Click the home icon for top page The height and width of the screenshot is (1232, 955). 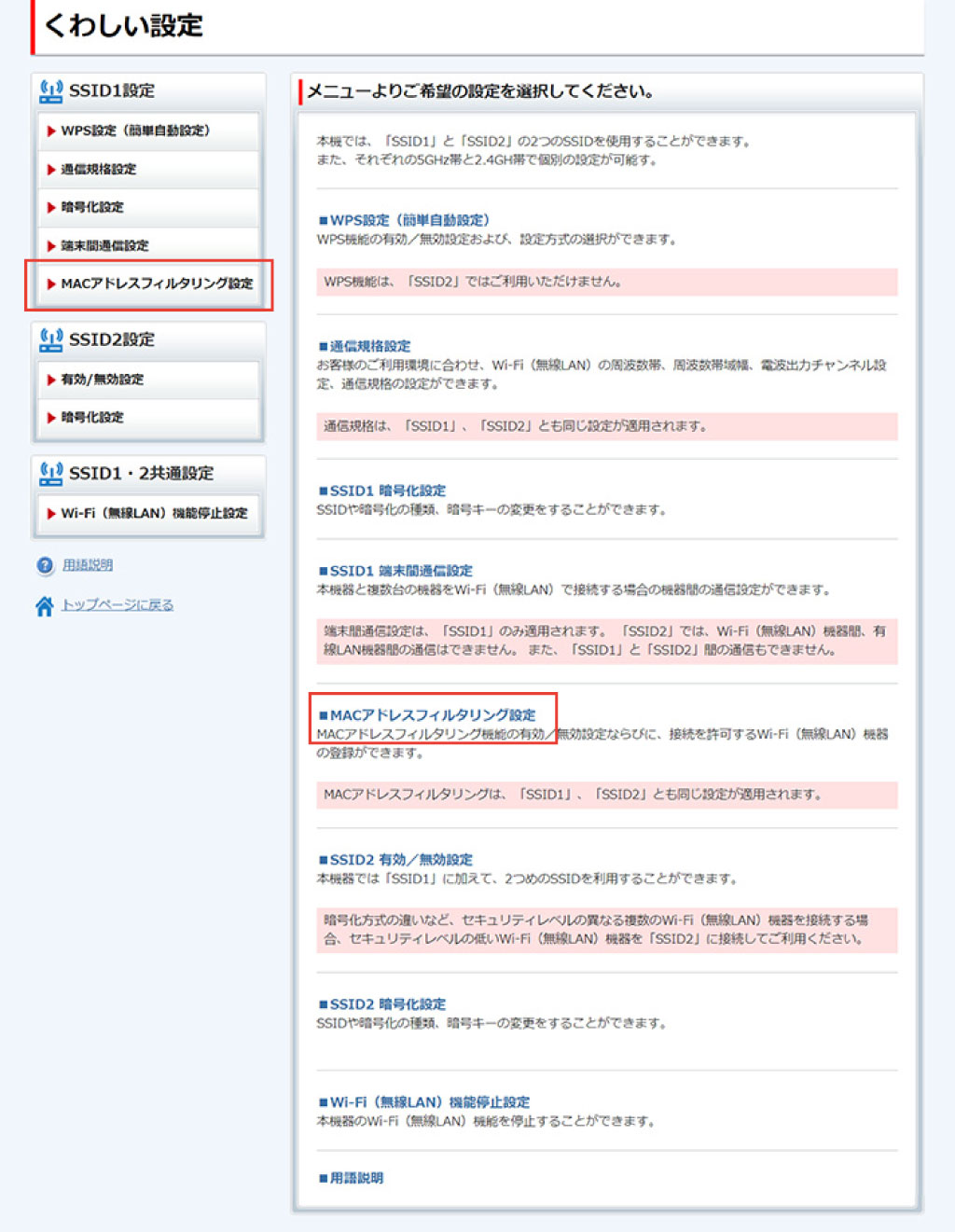click(44, 606)
